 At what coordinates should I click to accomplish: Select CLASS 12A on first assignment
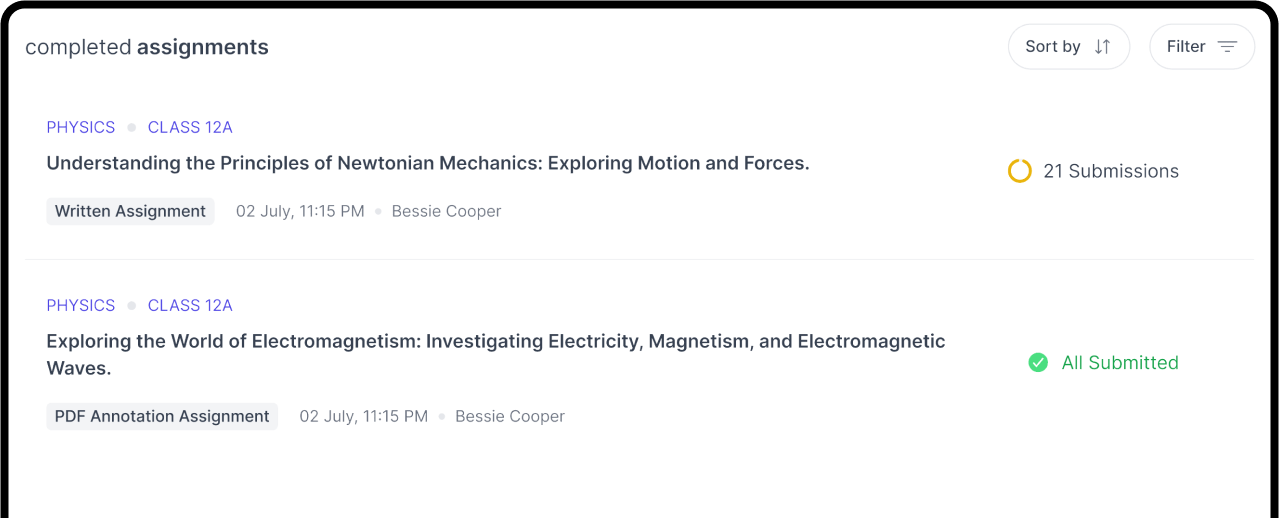point(190,127)
